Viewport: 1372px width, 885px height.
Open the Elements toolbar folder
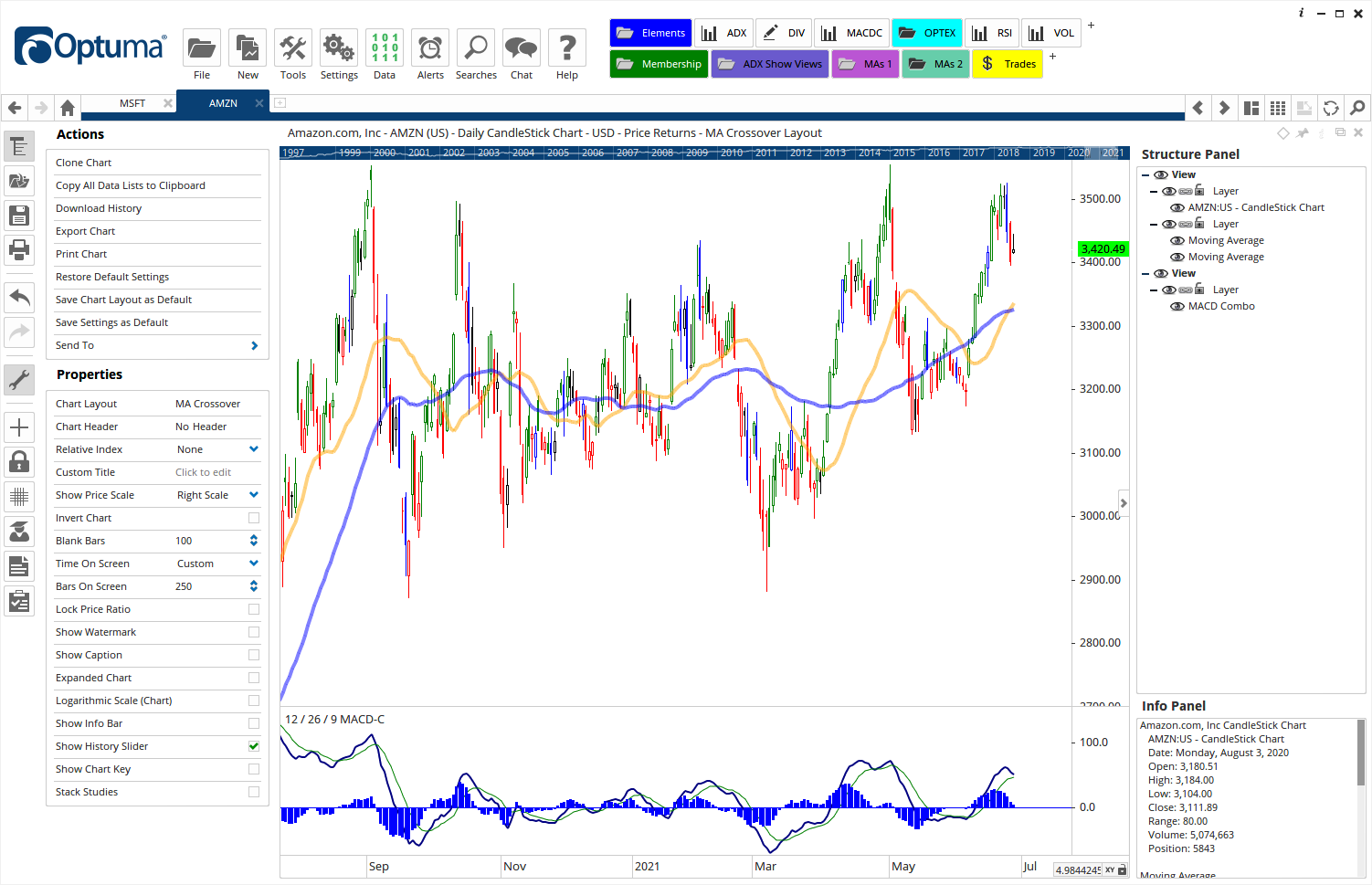pyautogui.click(x=650, y=33)
